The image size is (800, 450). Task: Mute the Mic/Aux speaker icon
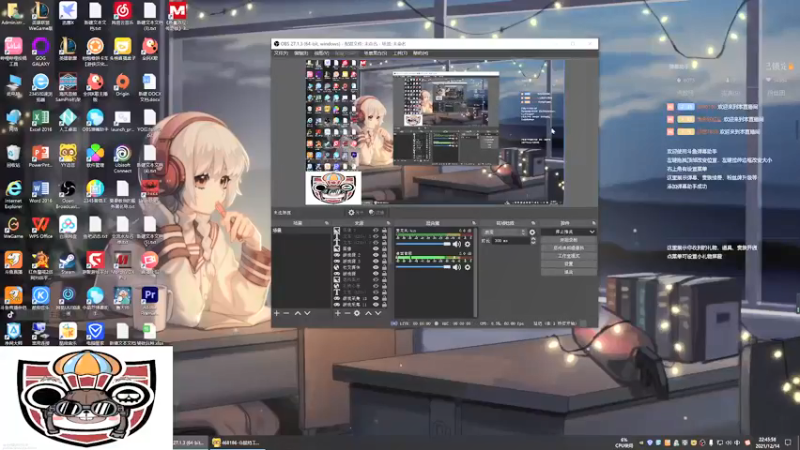point(456,244)
